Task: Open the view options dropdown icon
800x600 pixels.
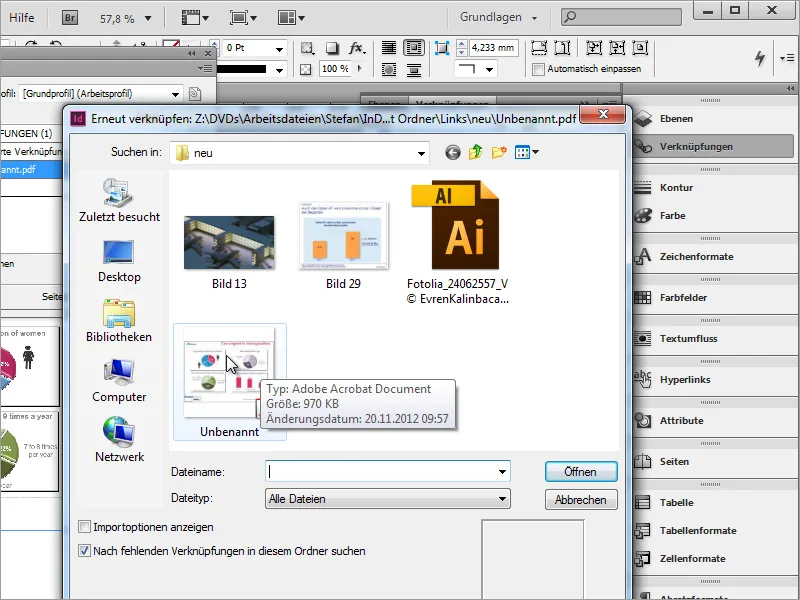Action: pyautogui.click(x=195, y=18)
